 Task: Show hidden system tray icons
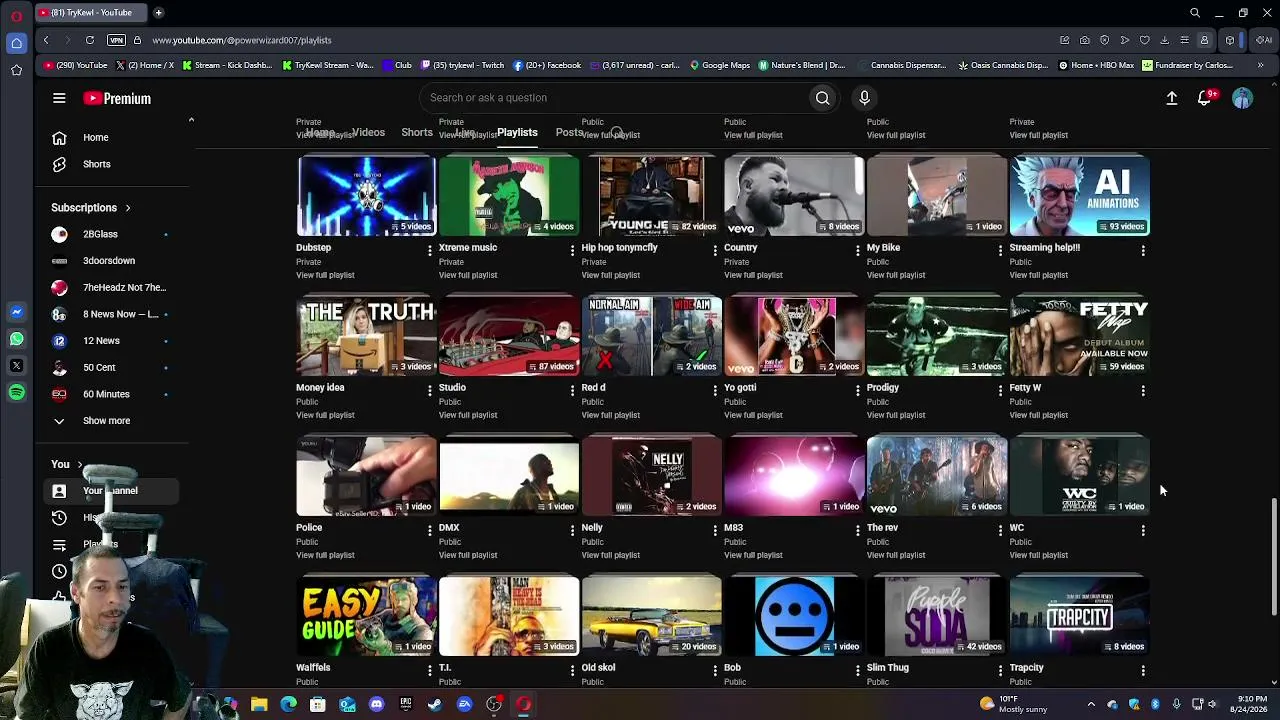point(1091,705)
